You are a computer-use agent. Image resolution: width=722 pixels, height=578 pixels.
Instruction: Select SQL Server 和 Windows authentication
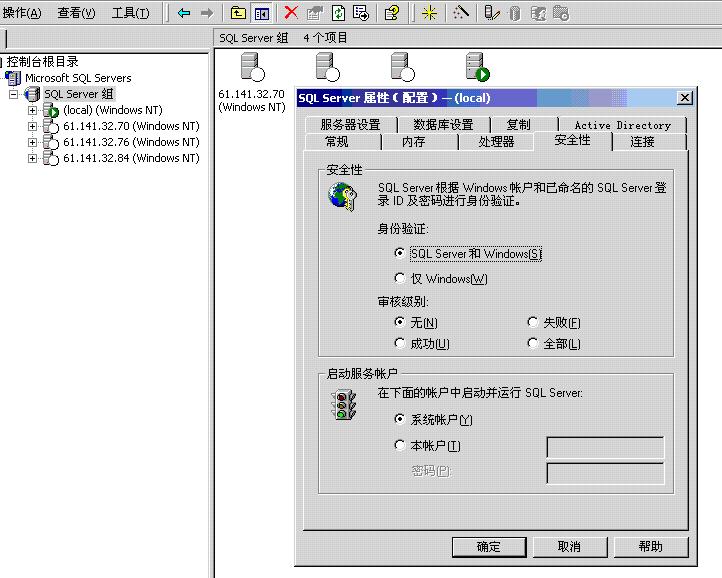tap(400, 253)
